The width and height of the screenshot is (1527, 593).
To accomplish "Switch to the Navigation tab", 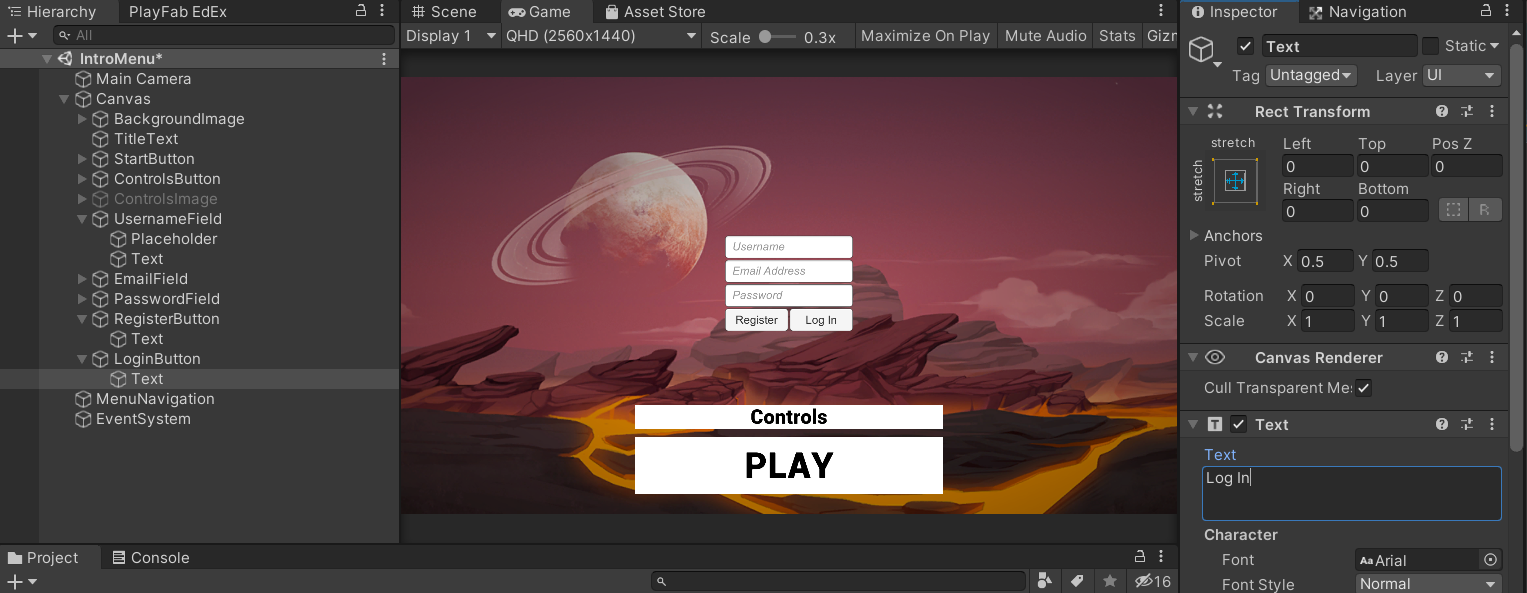I will point(1357,12).
